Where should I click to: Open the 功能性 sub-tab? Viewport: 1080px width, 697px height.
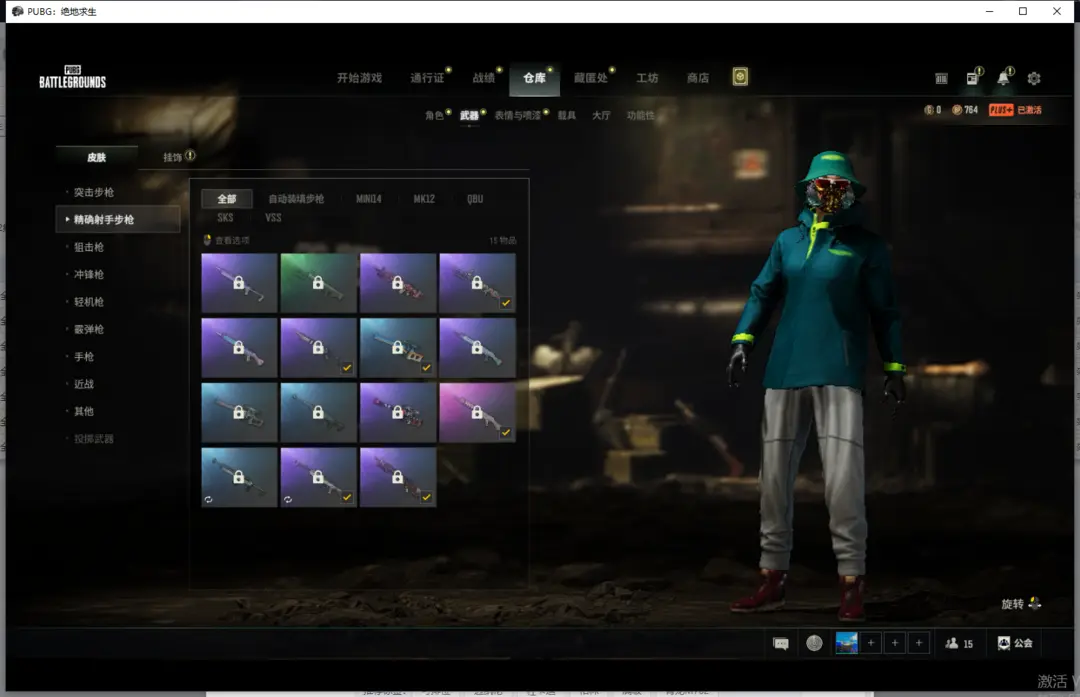pyautogui.click(x=640, y=115)
